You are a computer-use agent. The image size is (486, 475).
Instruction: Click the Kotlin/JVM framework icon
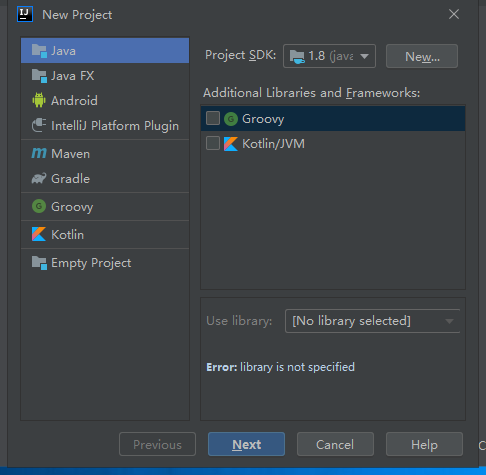coord(231,144)
